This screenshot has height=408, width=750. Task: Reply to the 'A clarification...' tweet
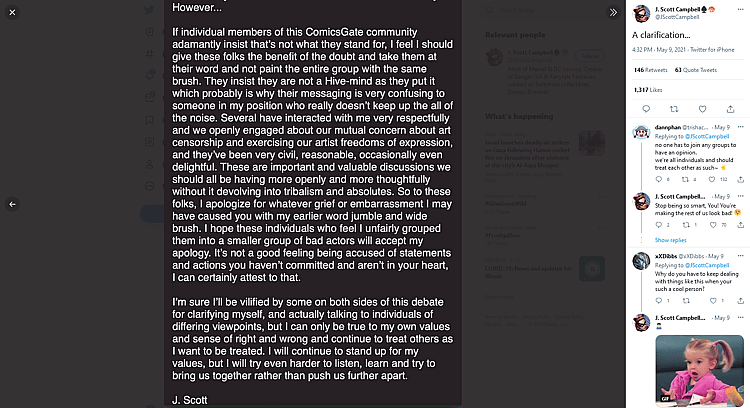643,107
